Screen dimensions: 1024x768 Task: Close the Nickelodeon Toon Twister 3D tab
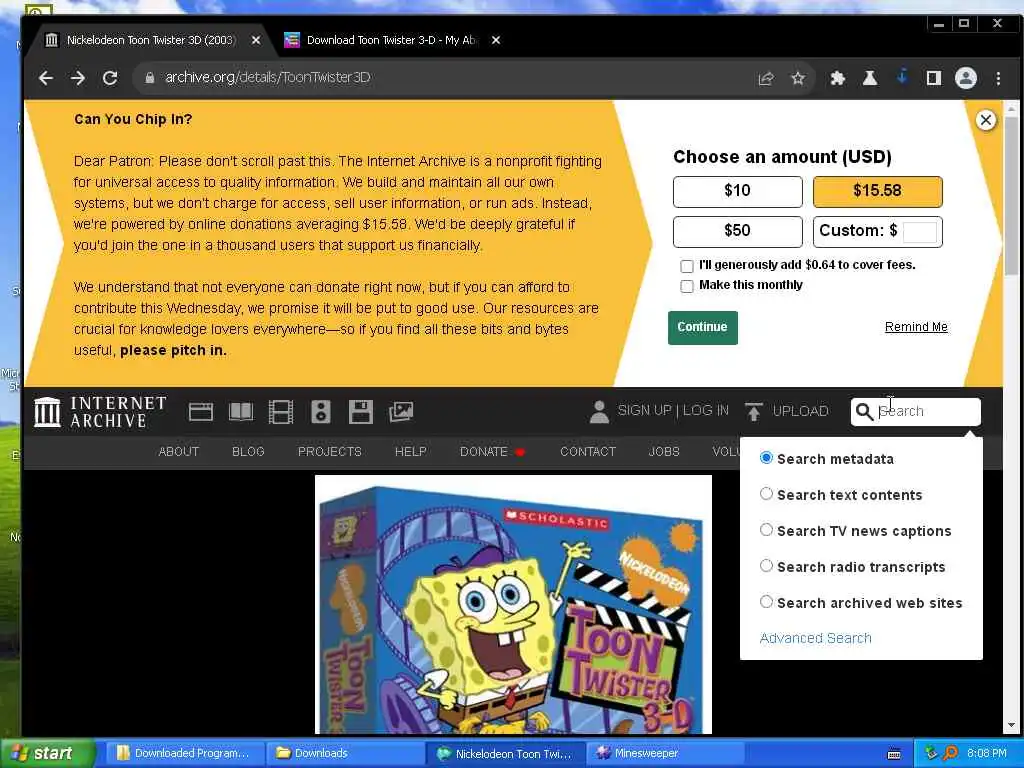click(256, 40)
